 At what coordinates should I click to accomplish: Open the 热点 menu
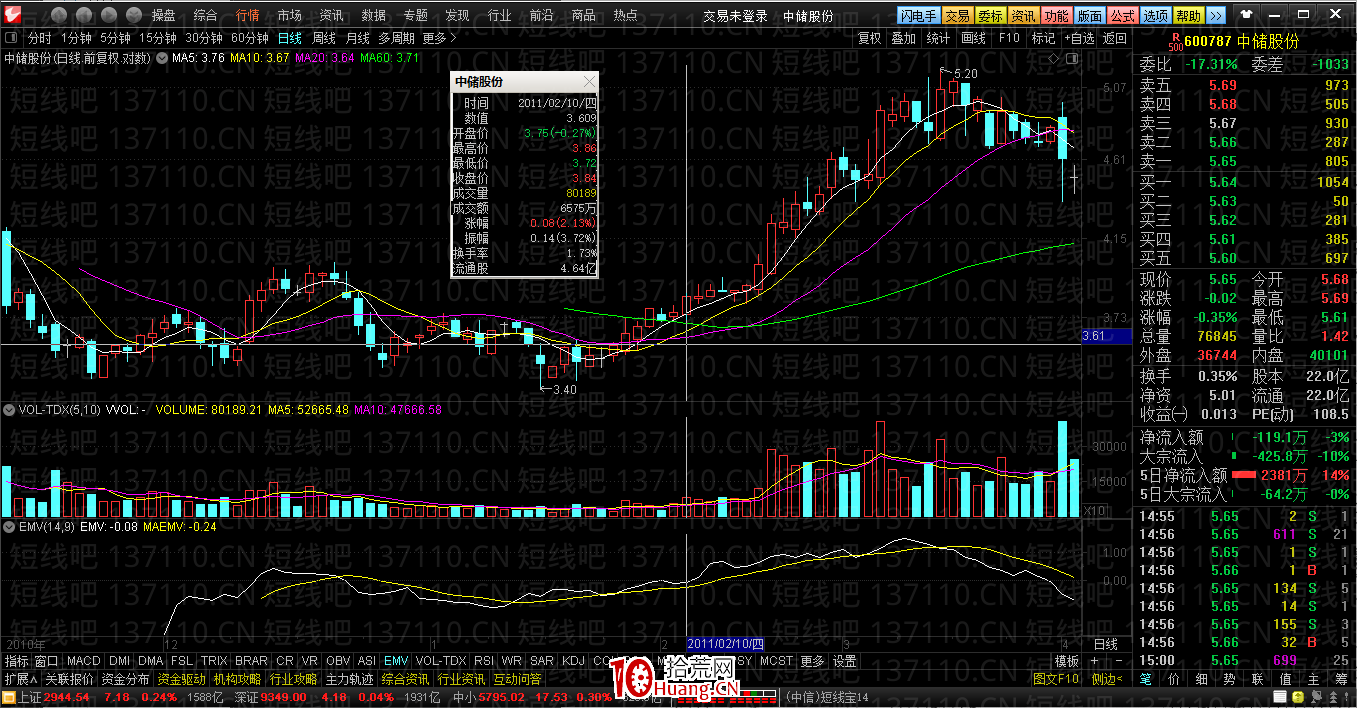click(625, 15)
